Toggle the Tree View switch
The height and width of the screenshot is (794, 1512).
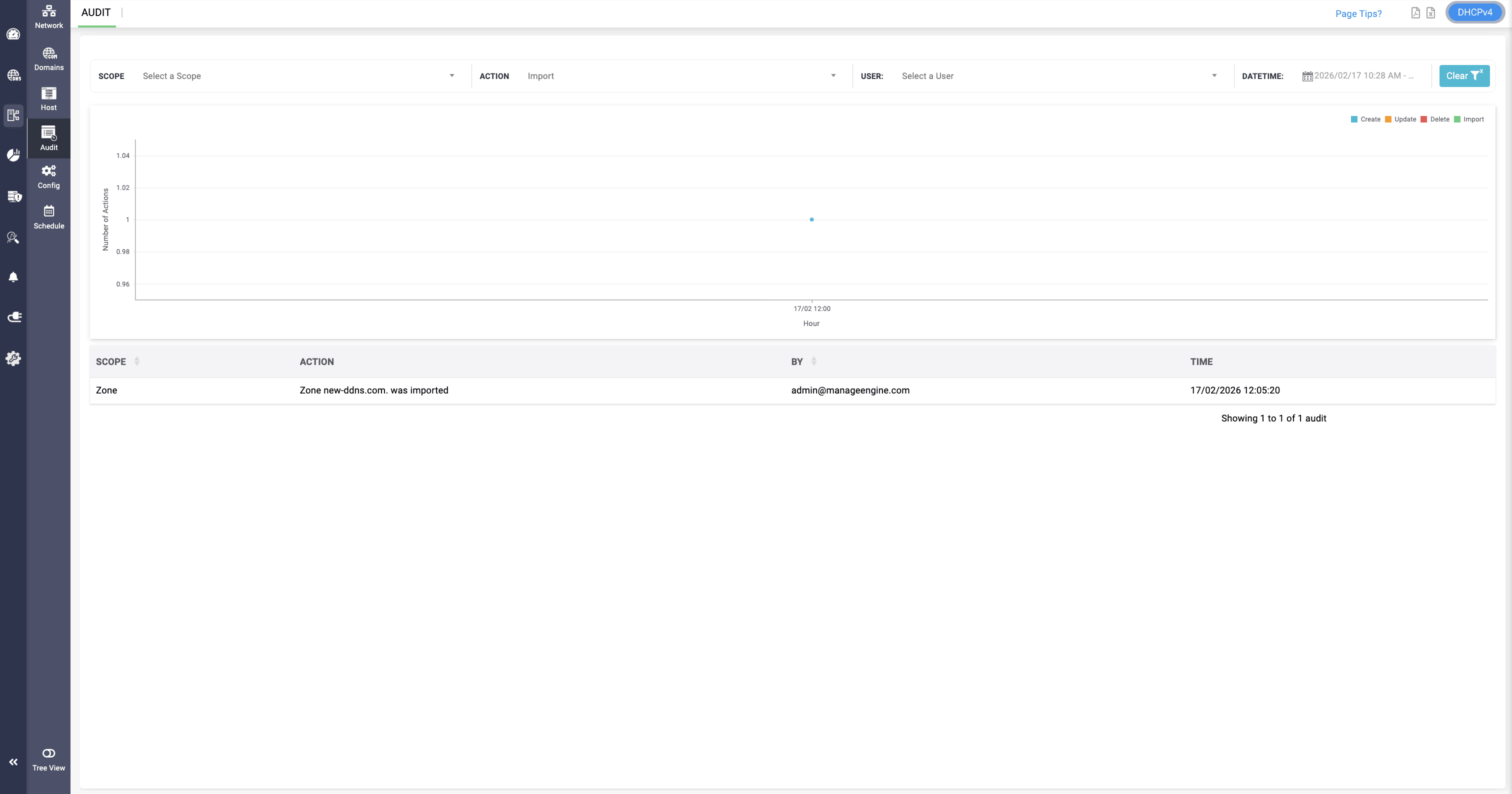tap(48, 753)
